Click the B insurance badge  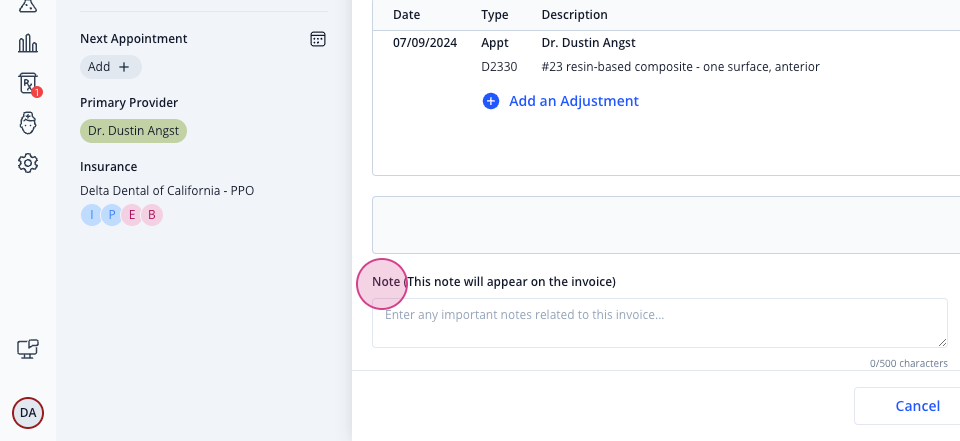pyautogui.click(x=152, y=215)
